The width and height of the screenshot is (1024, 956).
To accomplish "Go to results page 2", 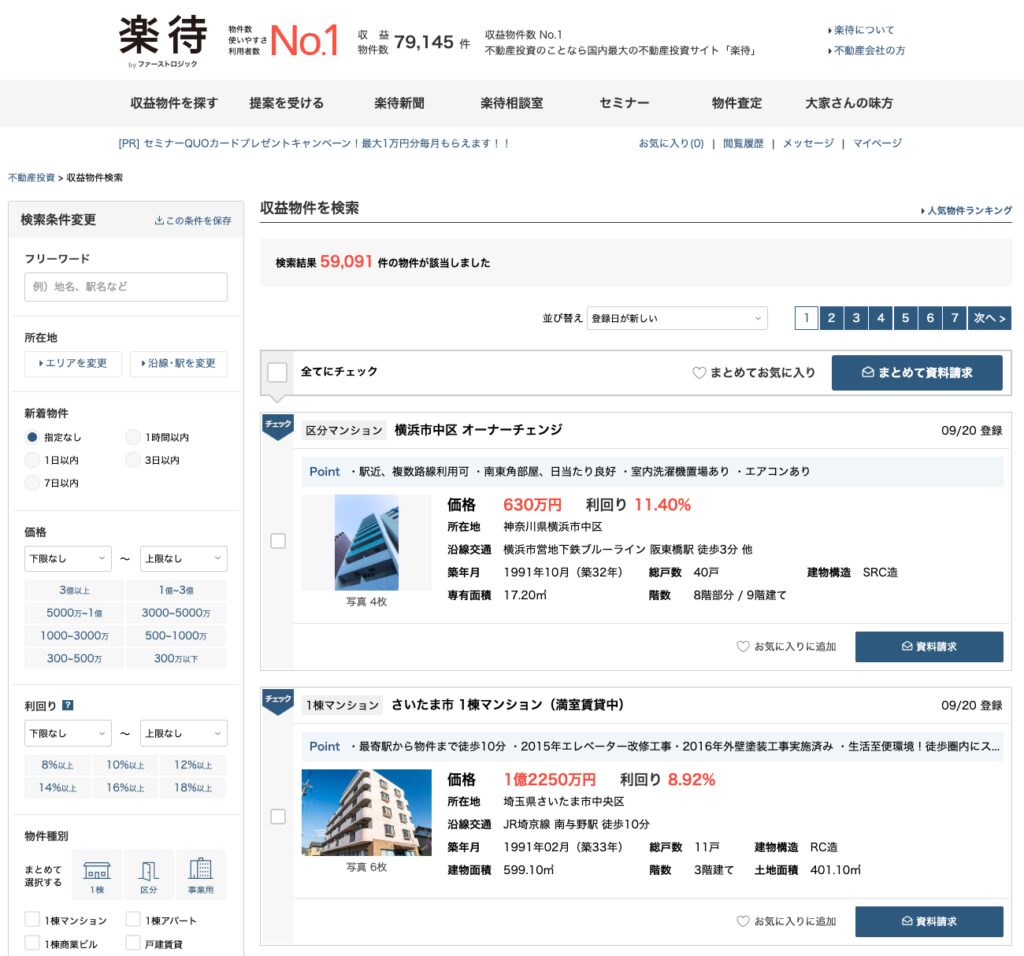I will 831,318.
